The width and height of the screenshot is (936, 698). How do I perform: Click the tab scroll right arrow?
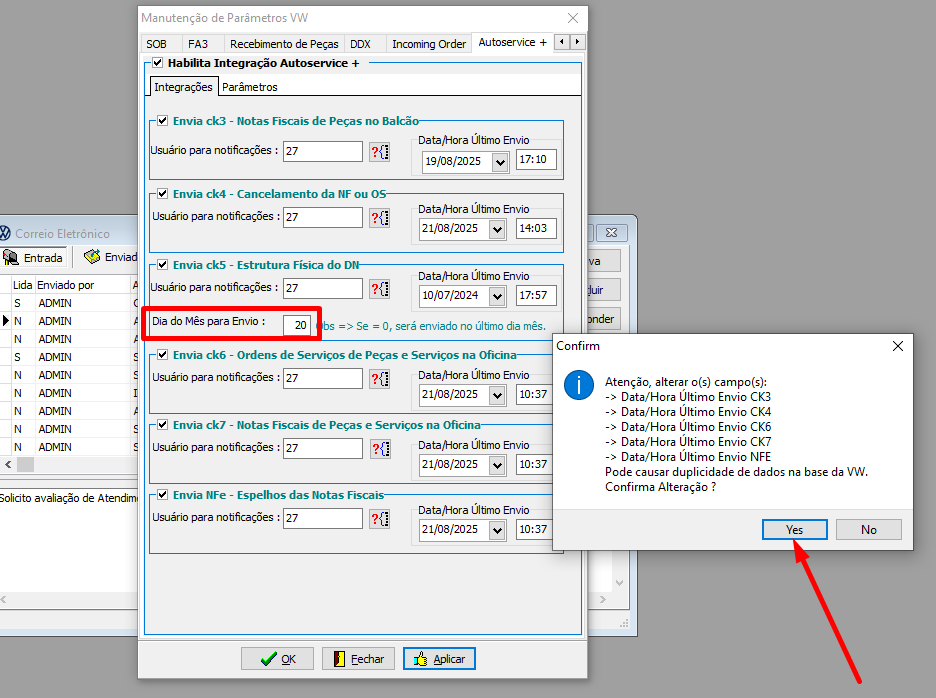tap(577, 42)
